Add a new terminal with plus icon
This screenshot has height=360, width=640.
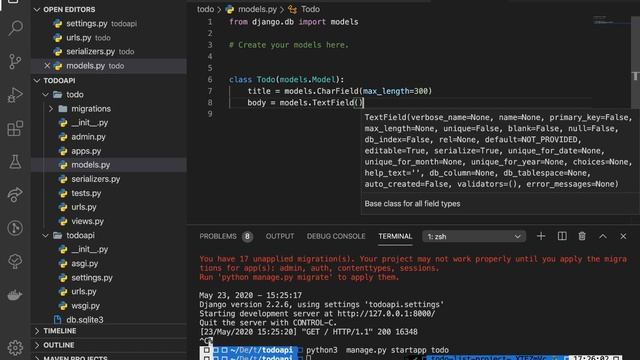(x=541, y=236)
